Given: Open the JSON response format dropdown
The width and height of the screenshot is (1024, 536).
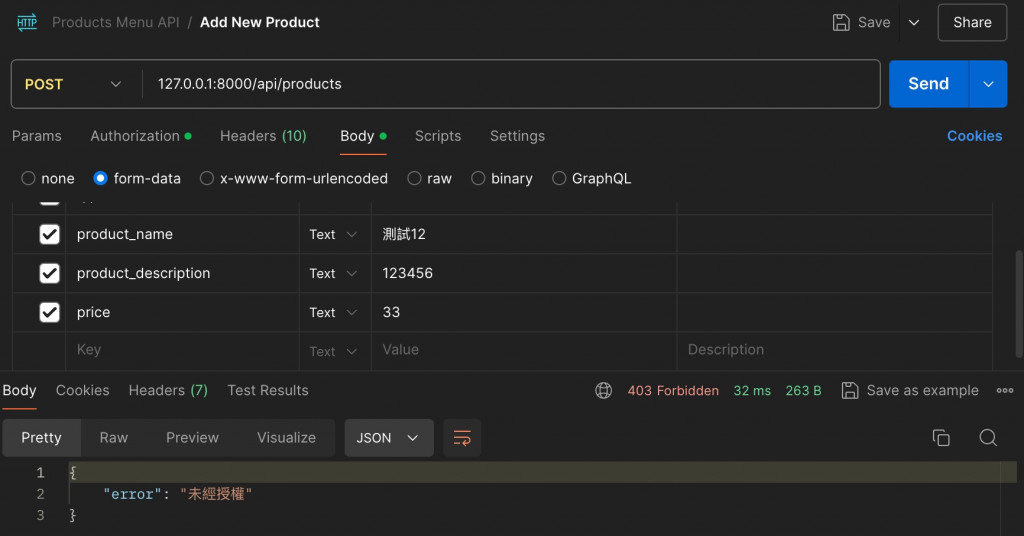Looking at the screenshot, I should click(389, 437).
